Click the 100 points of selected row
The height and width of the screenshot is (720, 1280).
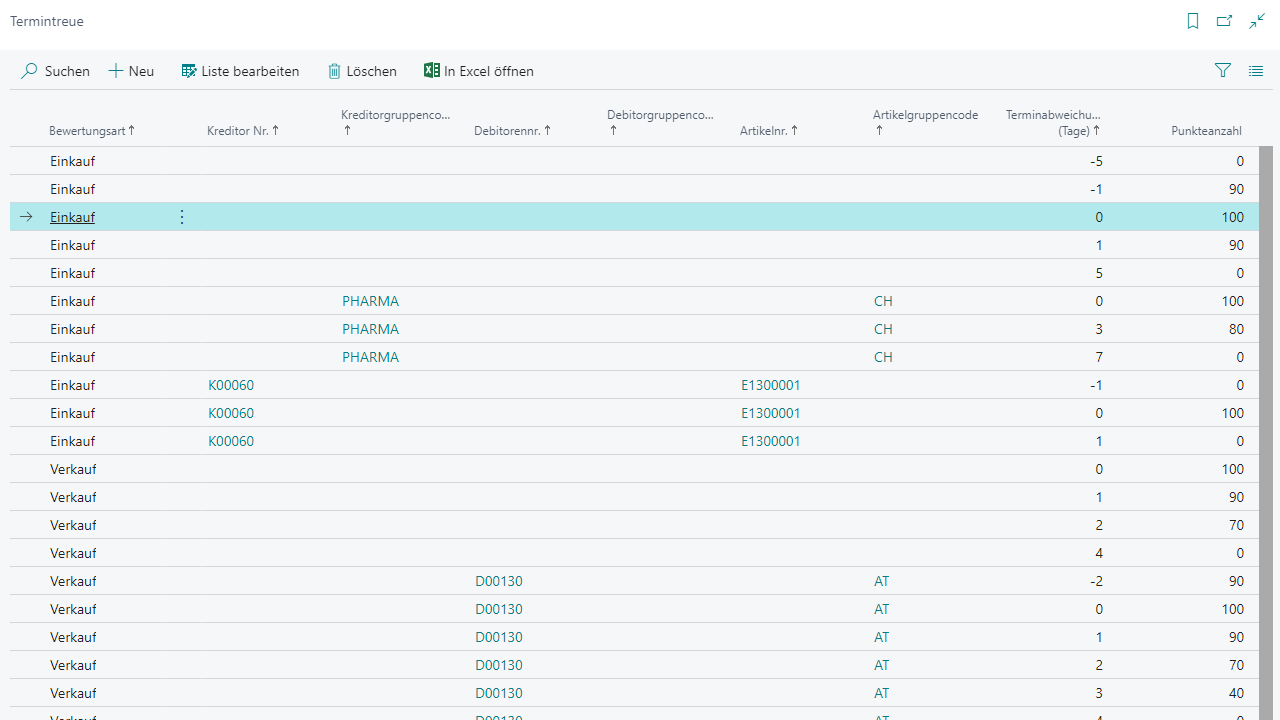pyautogui.click(x=1232, y=217)
